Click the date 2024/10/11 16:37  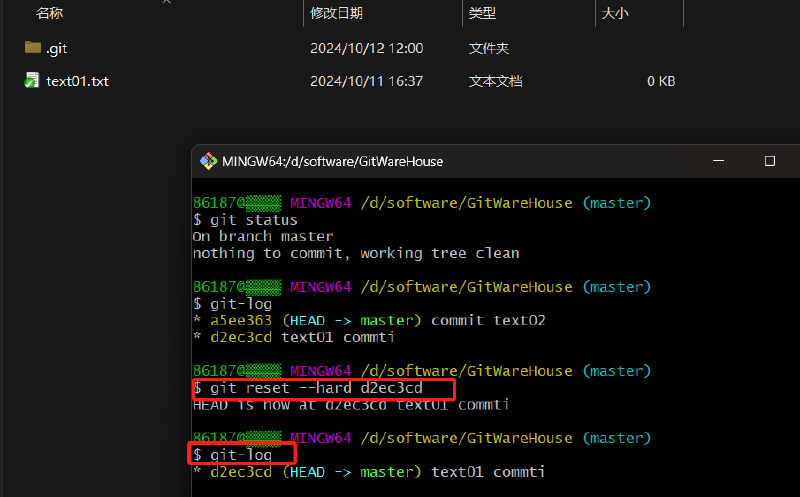pos(366,81)
